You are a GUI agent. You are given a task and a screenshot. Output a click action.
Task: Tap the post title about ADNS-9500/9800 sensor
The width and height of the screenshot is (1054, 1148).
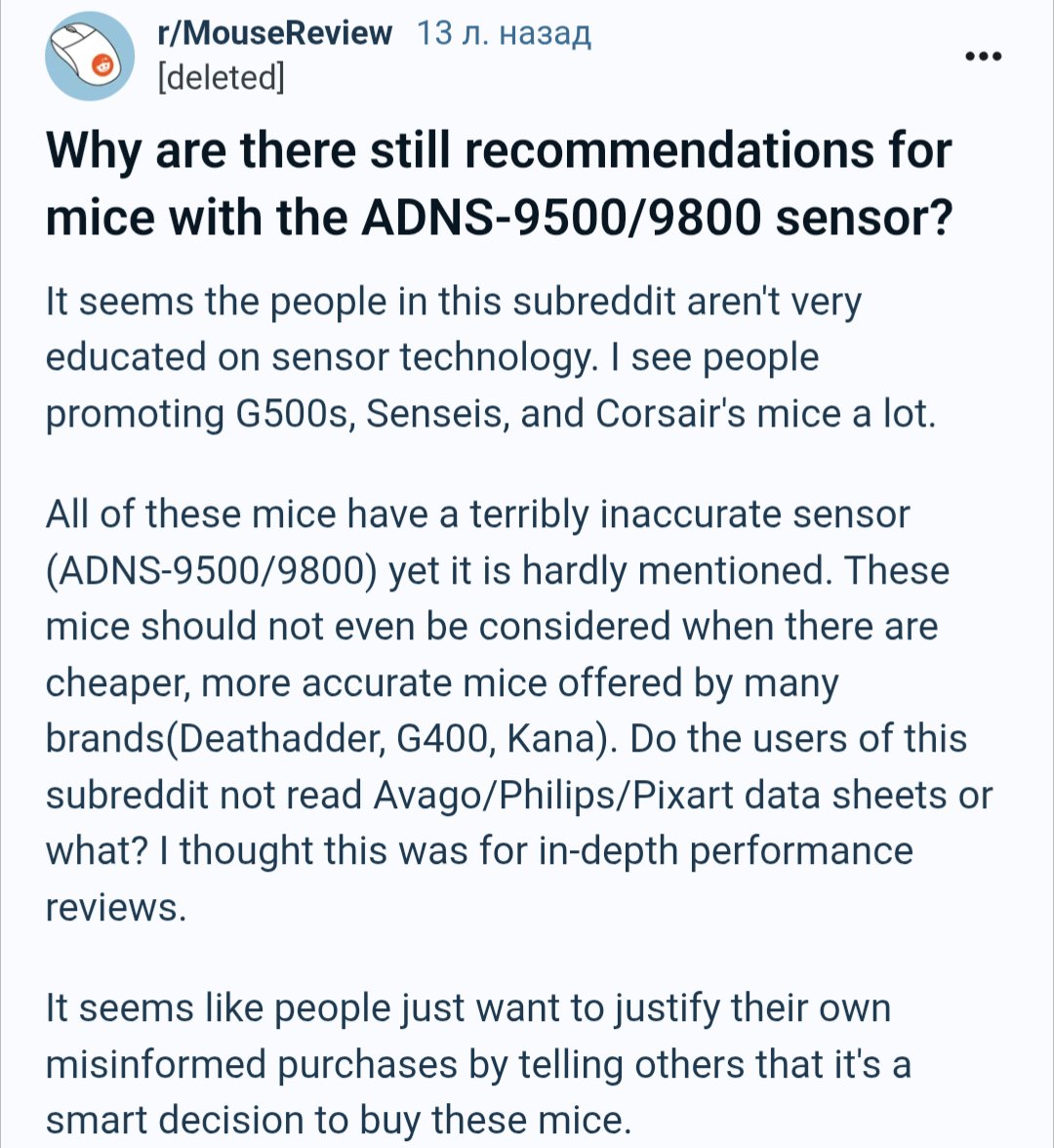click(x=498, y=184)
